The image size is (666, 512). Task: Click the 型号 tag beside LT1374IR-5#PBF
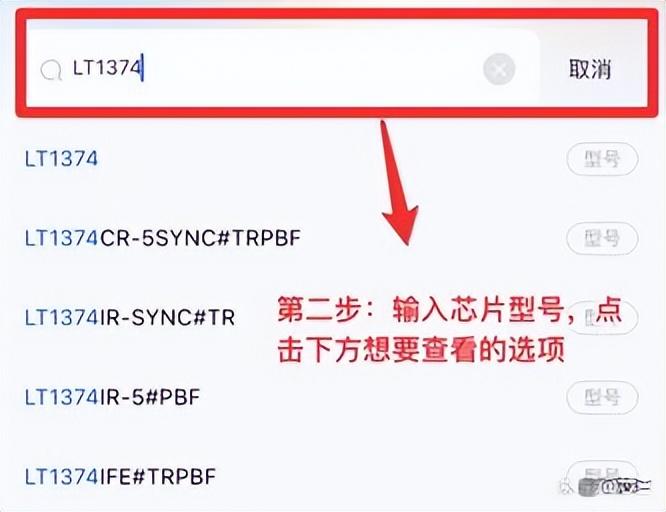pos(602,397)
